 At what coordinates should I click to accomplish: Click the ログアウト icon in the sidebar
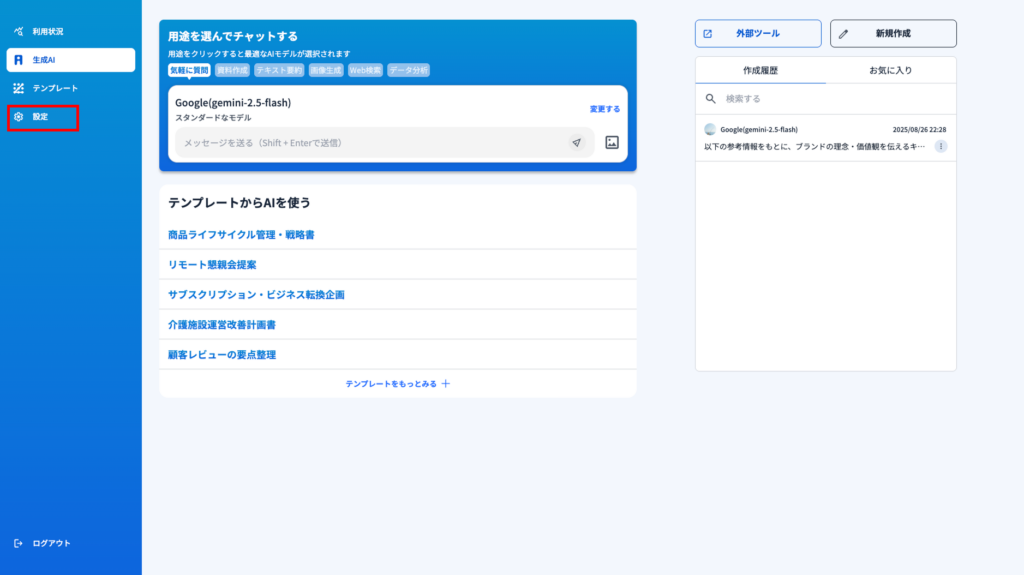18,543
